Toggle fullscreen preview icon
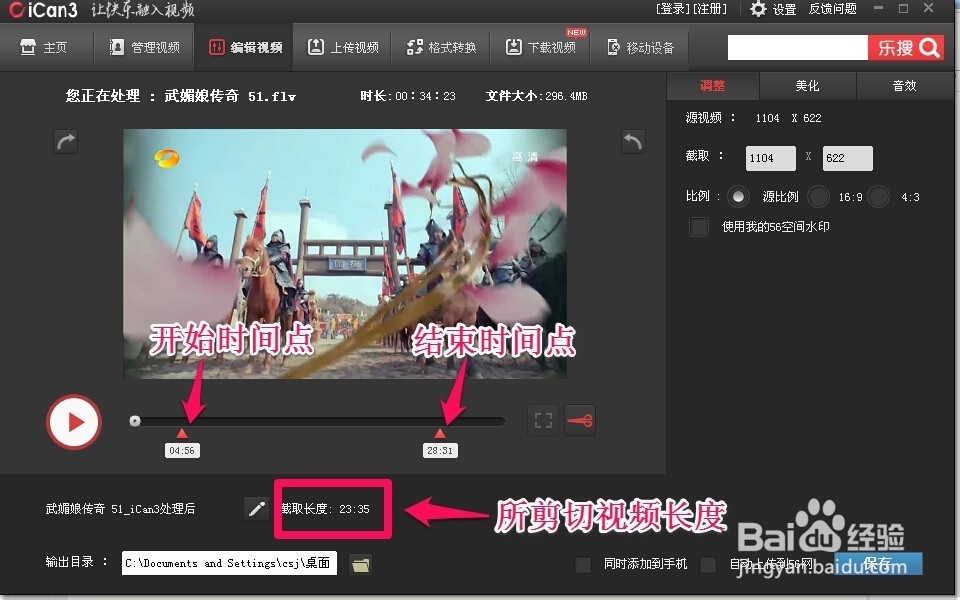 point(543,421)
